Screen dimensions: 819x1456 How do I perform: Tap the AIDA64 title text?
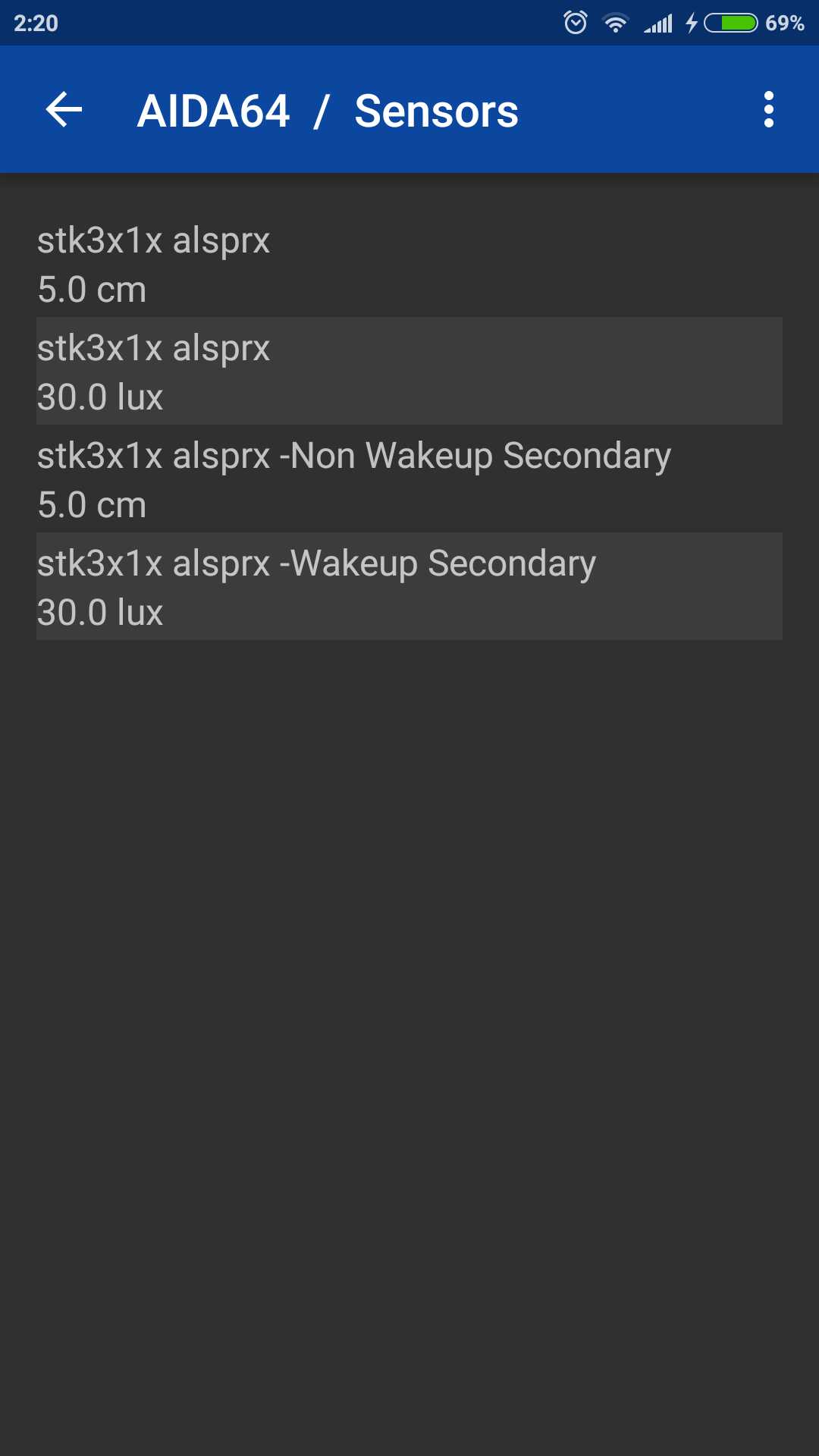pos(213,111)
